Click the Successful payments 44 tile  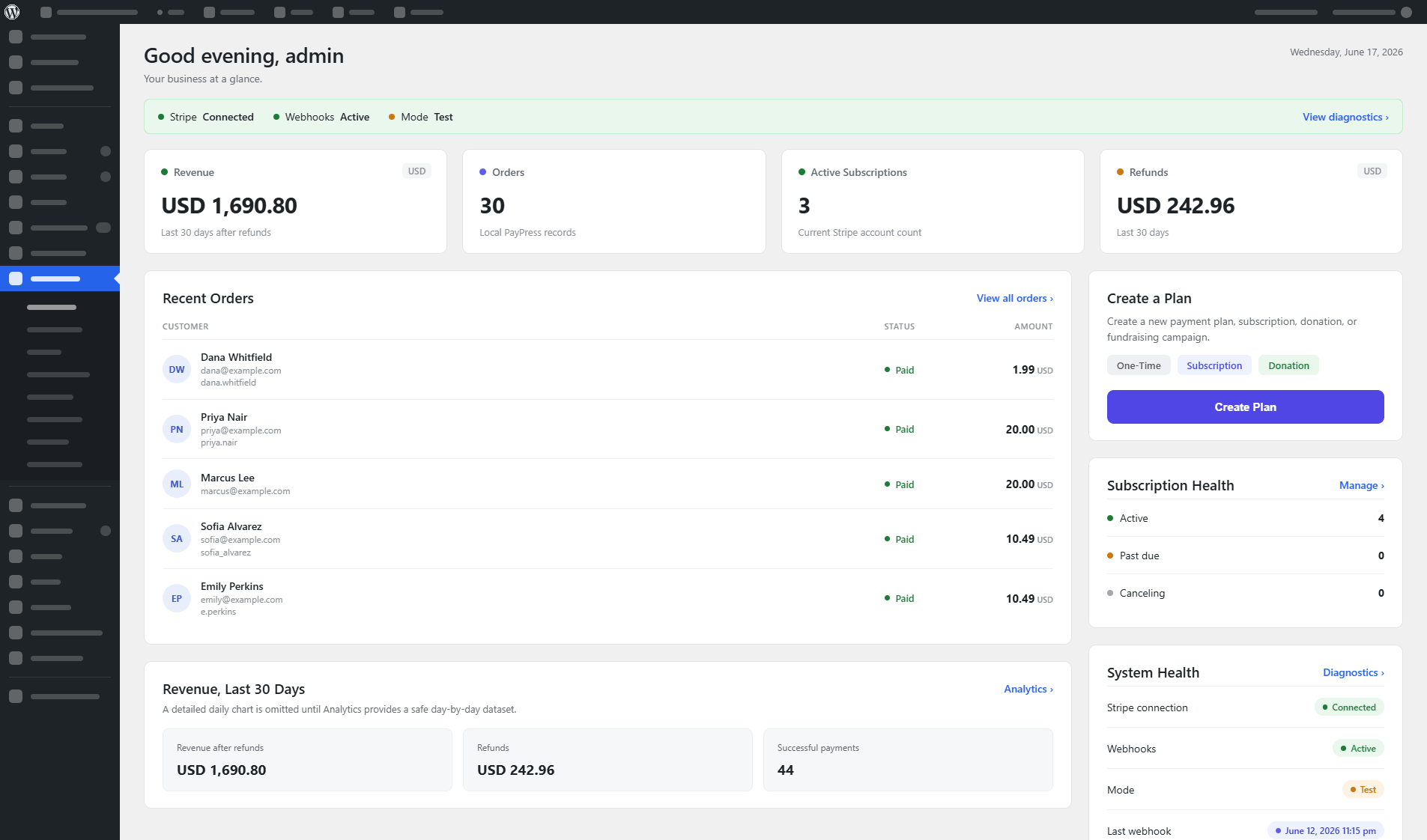pyautogui.click(x=908, y=760)
